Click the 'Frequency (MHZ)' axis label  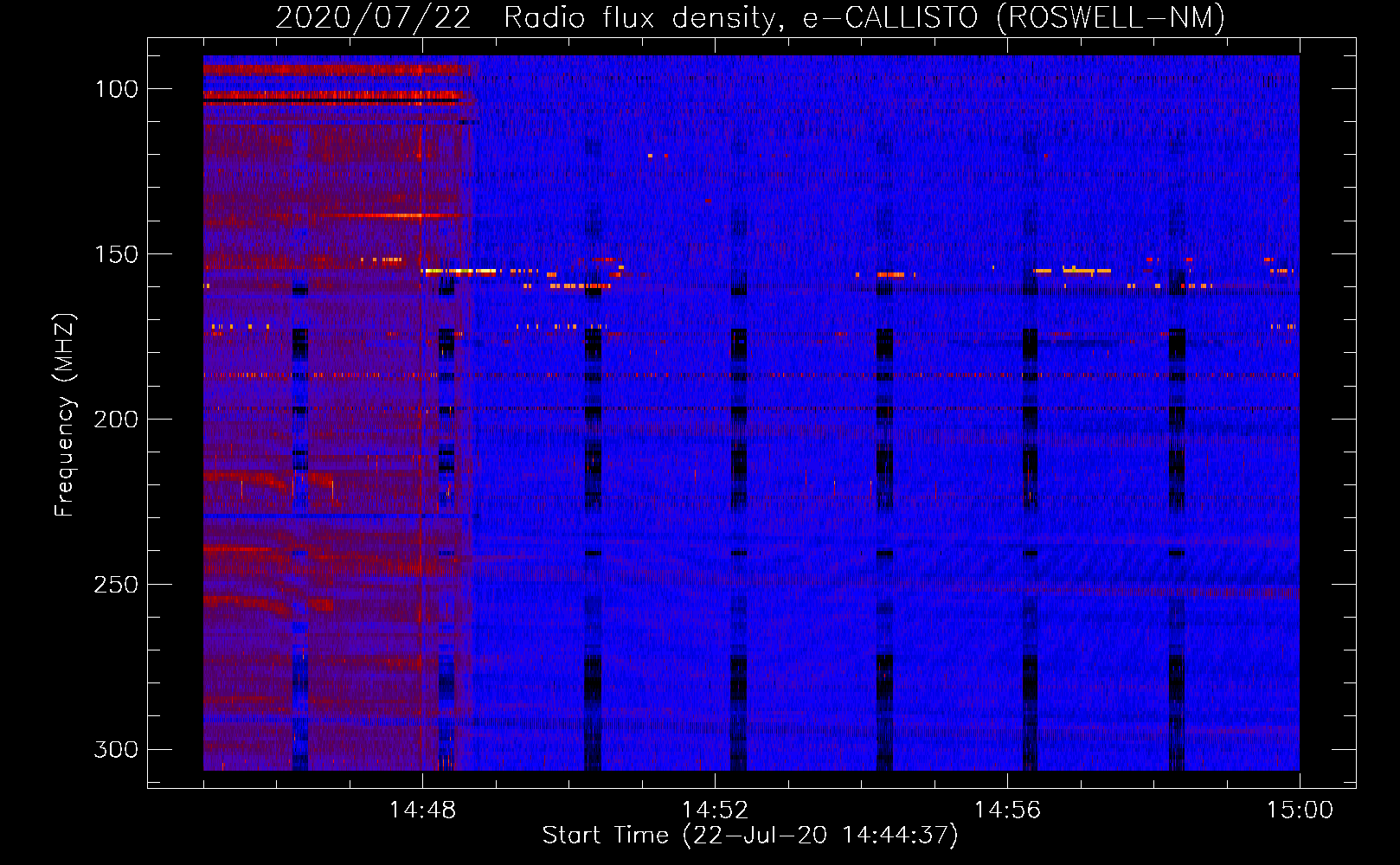(x=65, y=414)
